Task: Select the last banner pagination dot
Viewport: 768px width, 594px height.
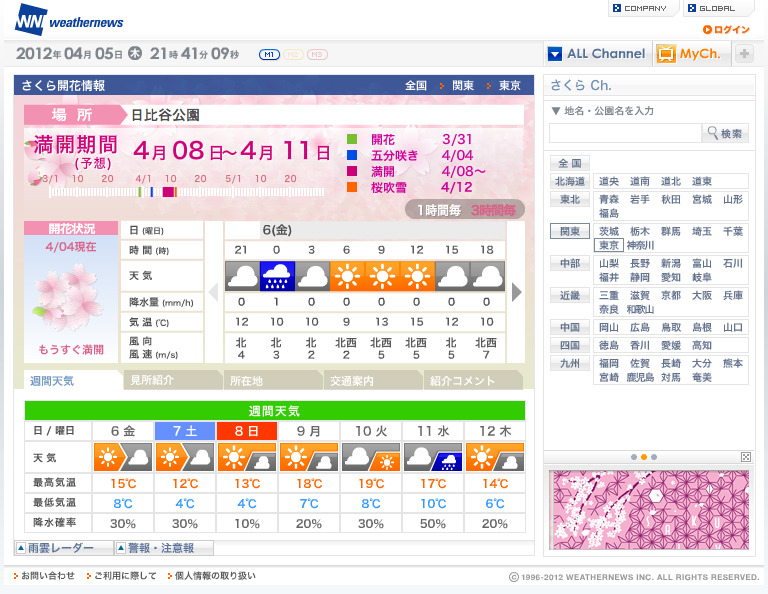Action: 654,457
